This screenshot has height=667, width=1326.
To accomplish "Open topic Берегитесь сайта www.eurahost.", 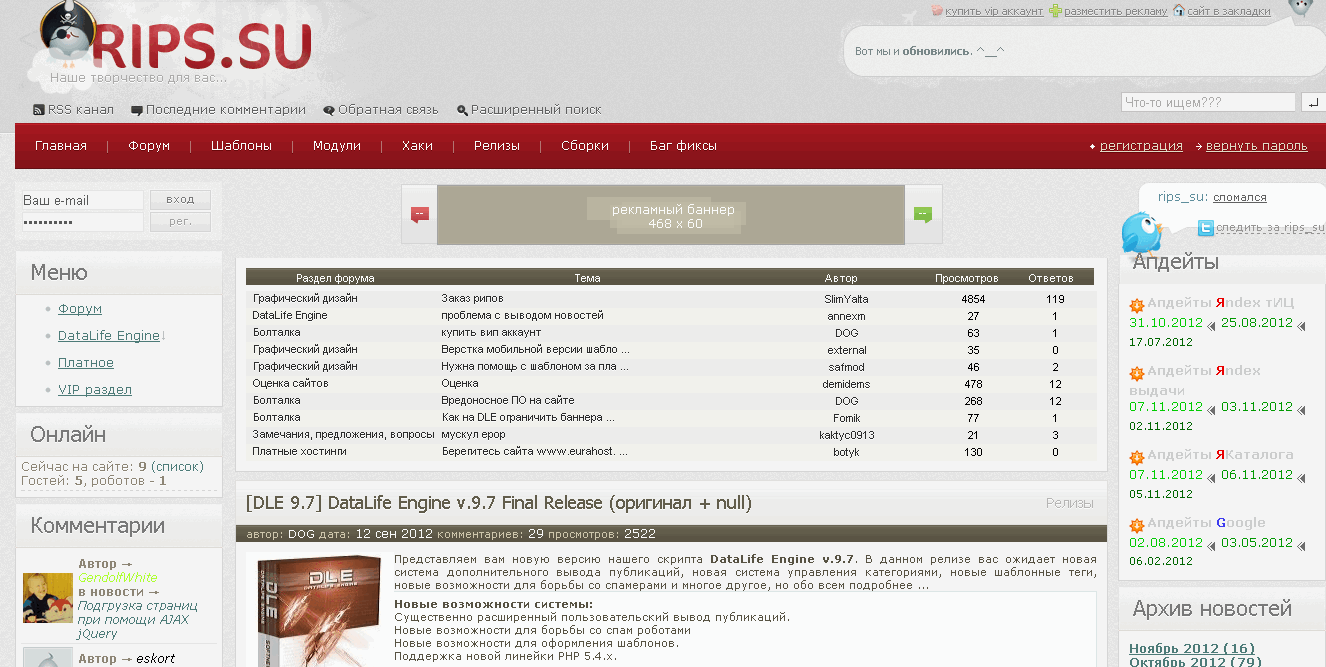I will [x=535, y=452].
